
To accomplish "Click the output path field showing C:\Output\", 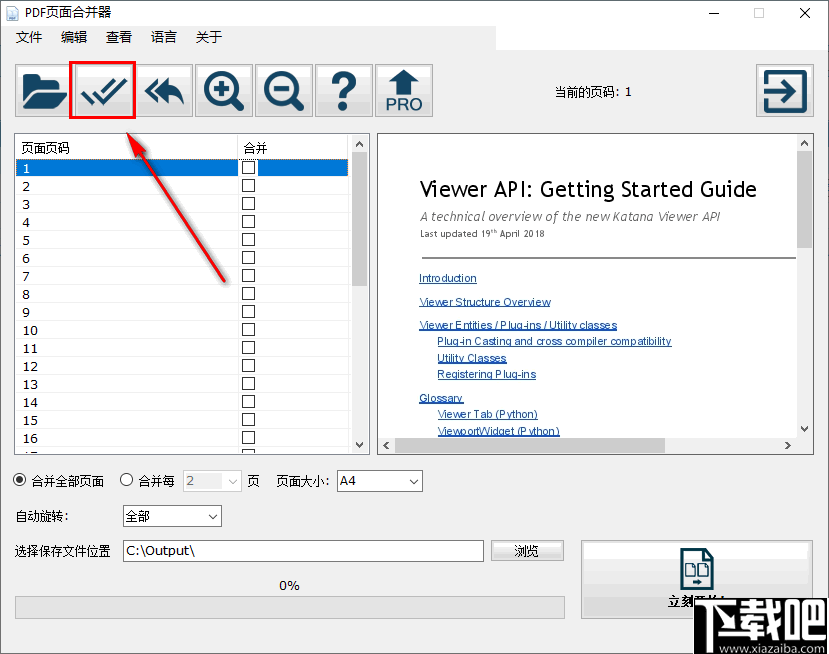I will click(x=300, y=550).
